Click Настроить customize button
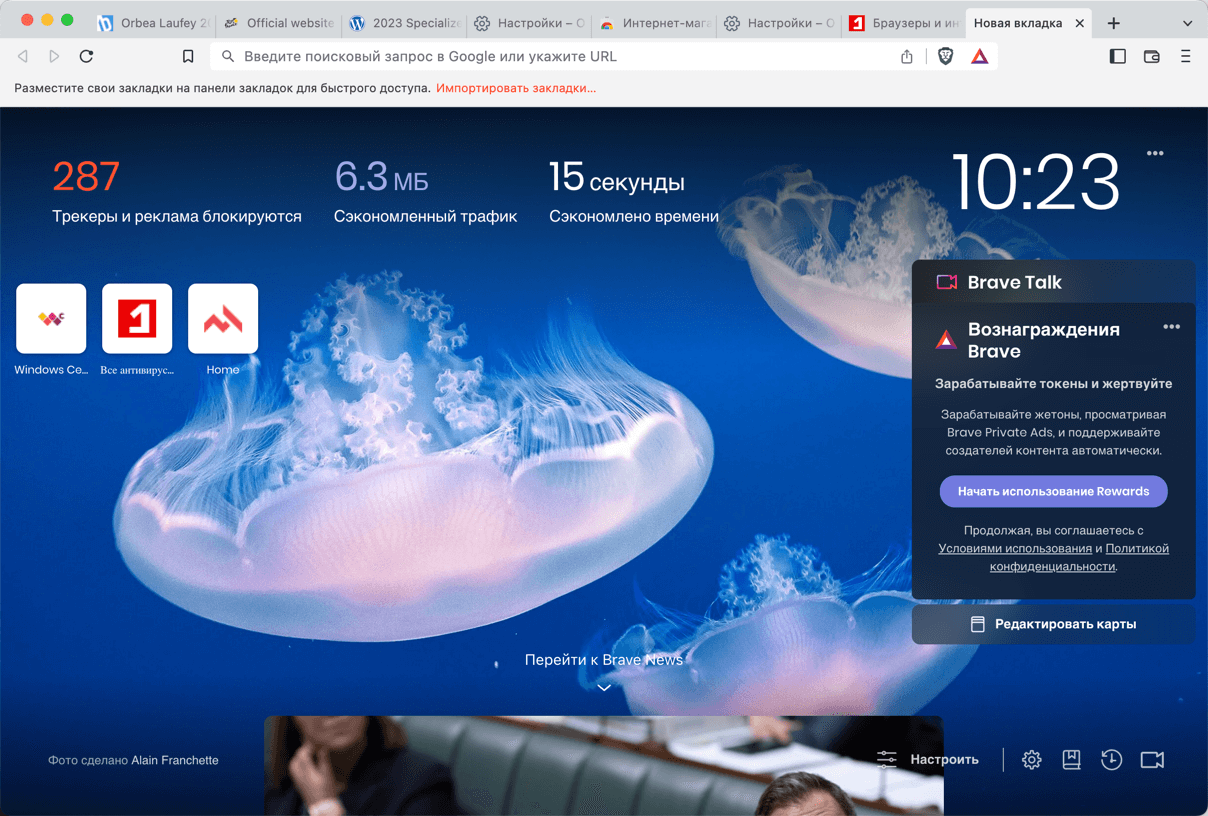 pyautogui.click(x=928, y=760)
